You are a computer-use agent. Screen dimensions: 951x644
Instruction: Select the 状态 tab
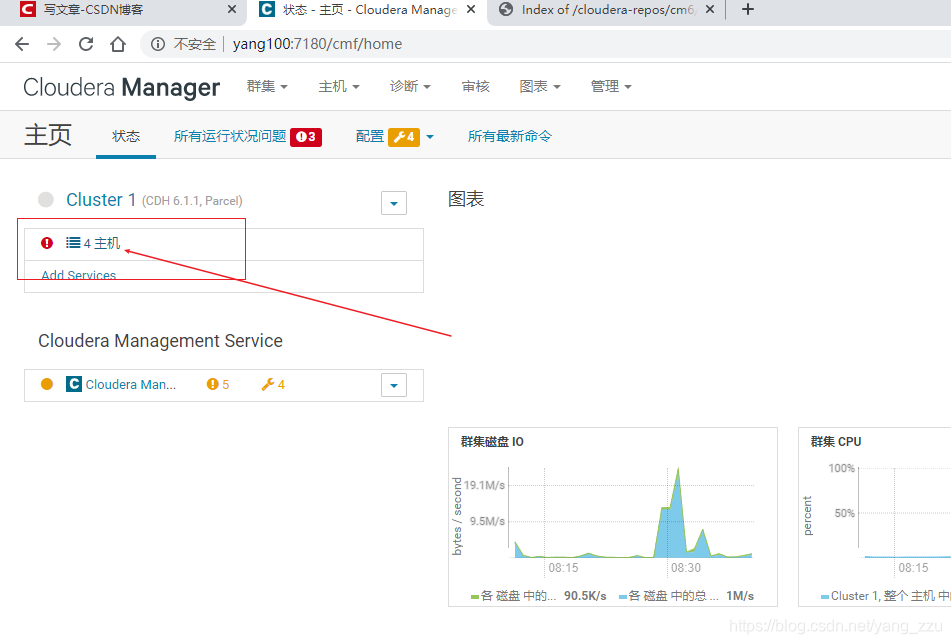click(x=126, y=136)
